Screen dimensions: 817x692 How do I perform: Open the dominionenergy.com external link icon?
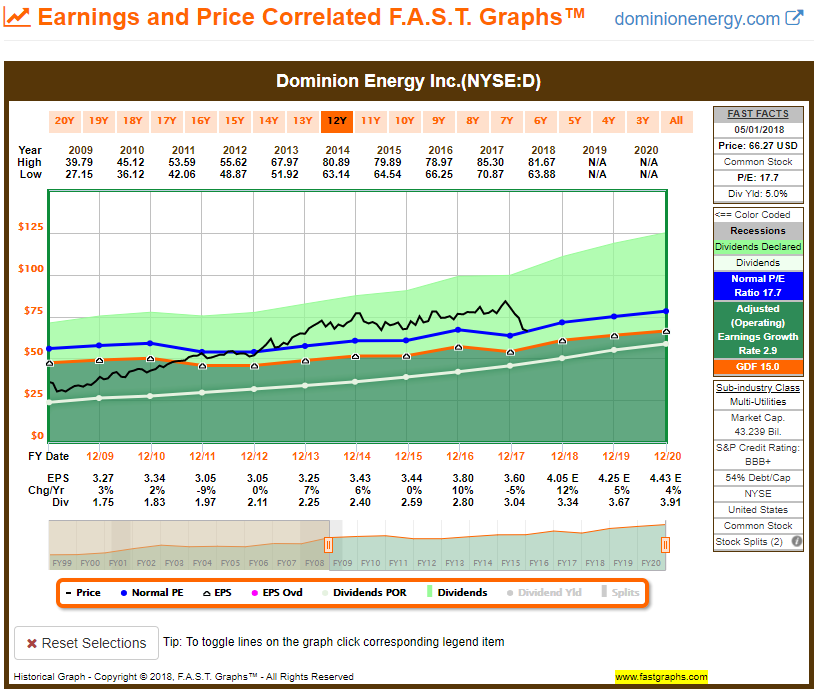[794, 18]
